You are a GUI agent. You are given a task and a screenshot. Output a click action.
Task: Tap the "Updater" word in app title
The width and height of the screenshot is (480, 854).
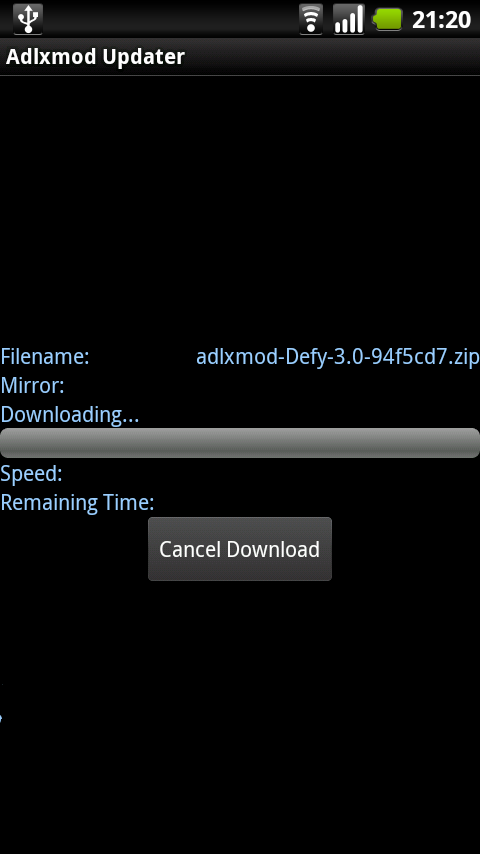point(144,57)
